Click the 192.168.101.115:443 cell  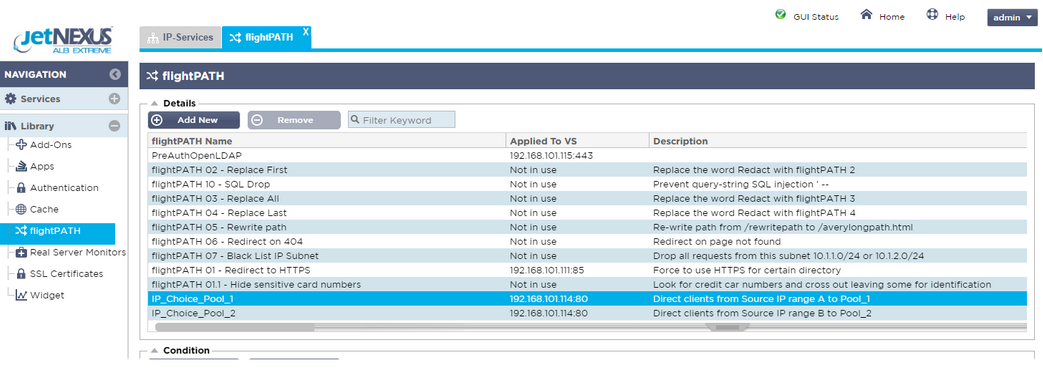click(551, 156)
